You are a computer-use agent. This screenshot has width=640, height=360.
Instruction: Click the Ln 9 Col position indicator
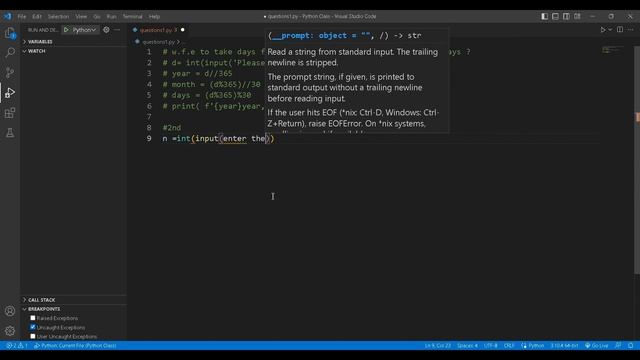(x=438, y=345)
